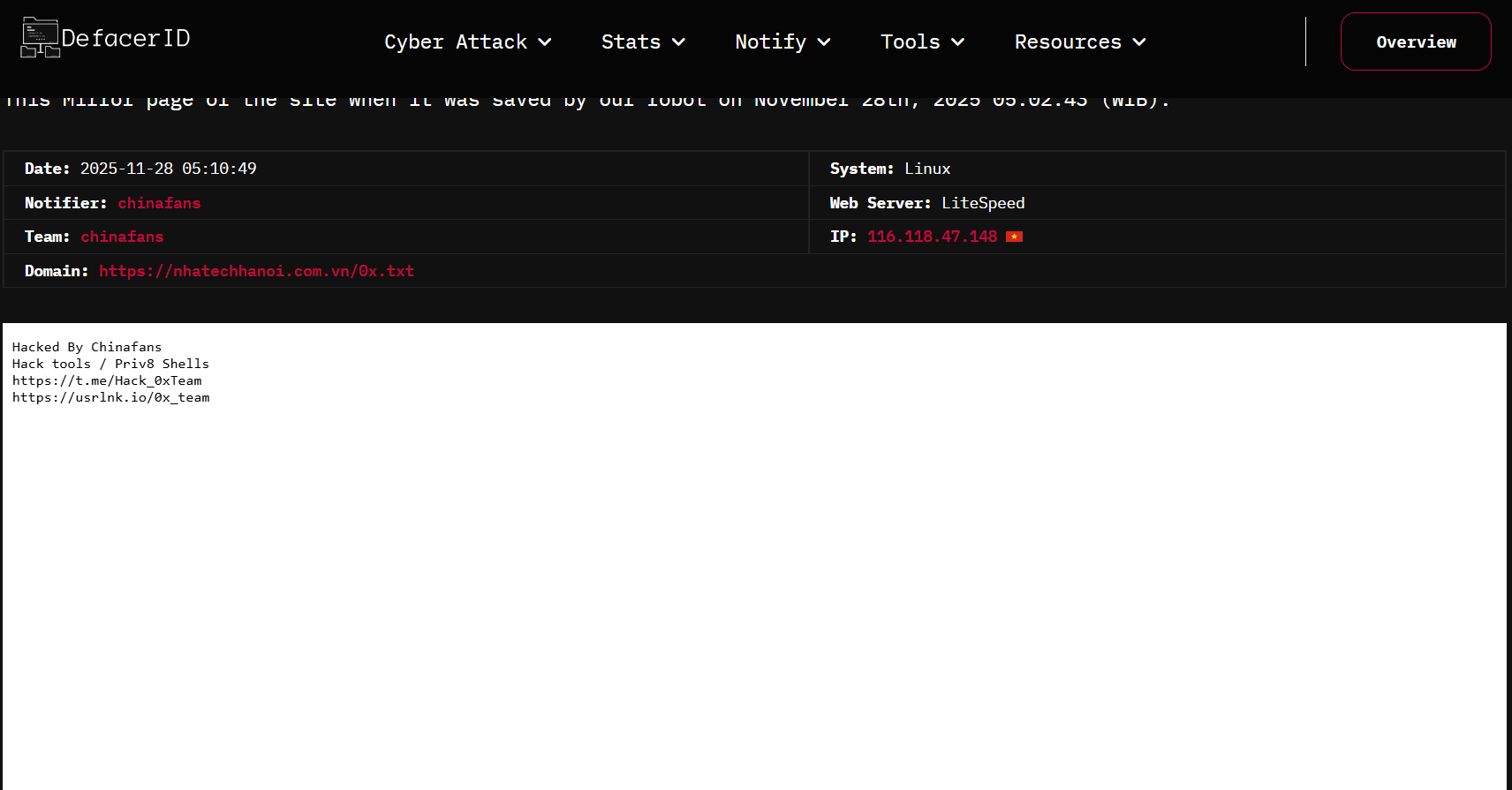Viewport: 1512px width, 790px height.
Task: Click the 'Hacked By Chinafans' mirror text
Action: (87, 347)
